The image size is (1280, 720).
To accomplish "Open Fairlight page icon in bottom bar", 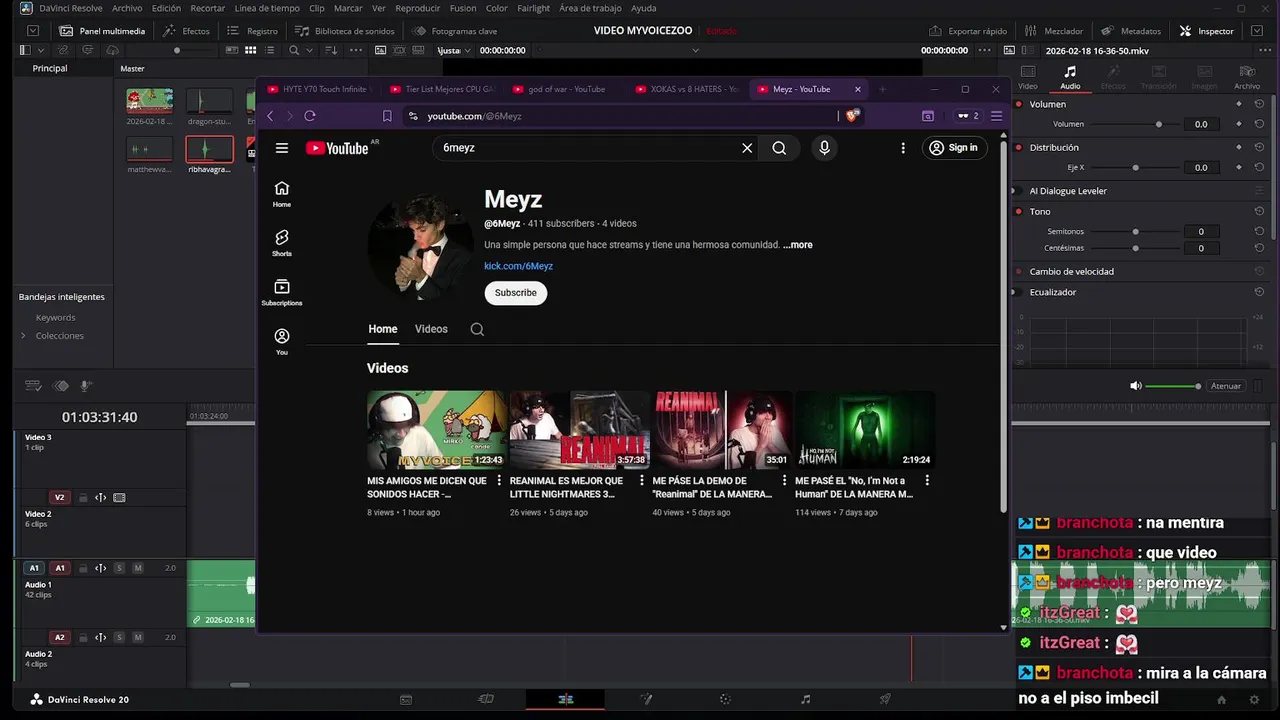I will (x=806, y=699).
